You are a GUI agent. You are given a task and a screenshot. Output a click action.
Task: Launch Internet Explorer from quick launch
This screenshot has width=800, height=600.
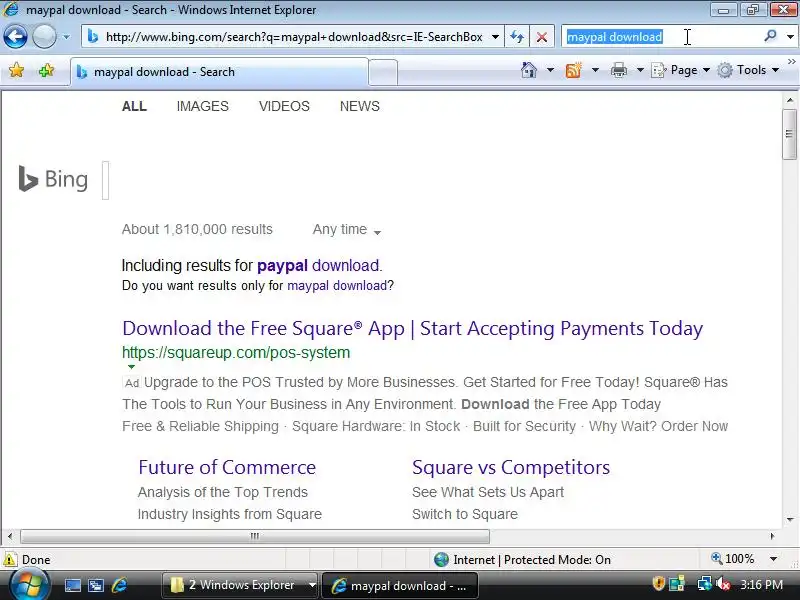pyautogui.click(x=119, y=585)
